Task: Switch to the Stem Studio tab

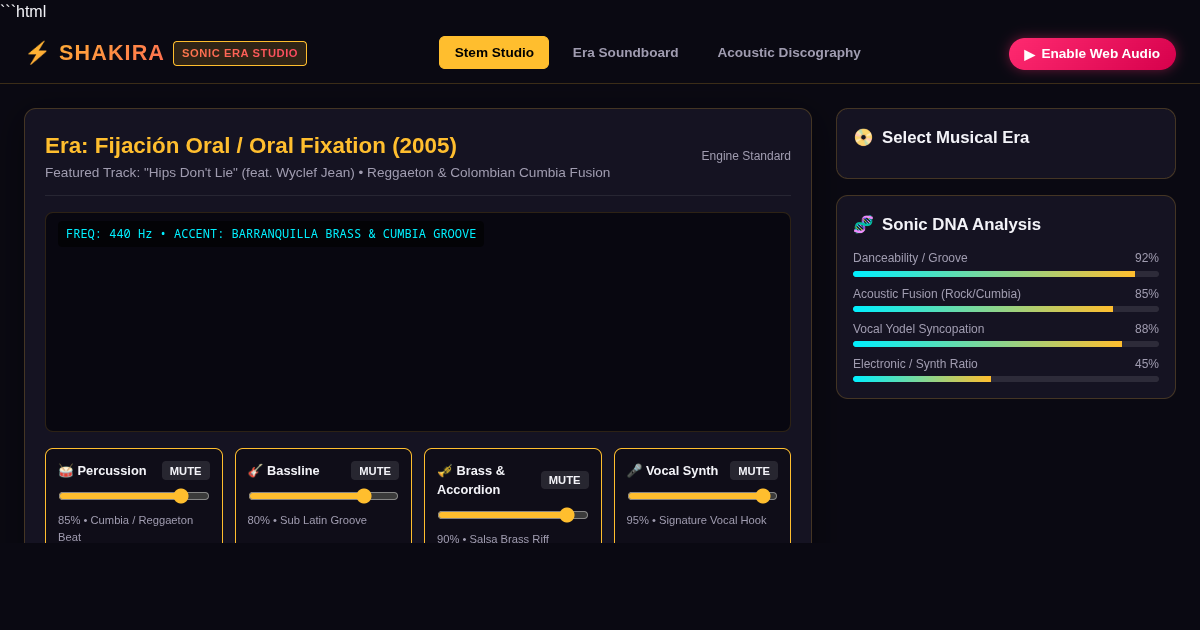Action: (494, 53)
